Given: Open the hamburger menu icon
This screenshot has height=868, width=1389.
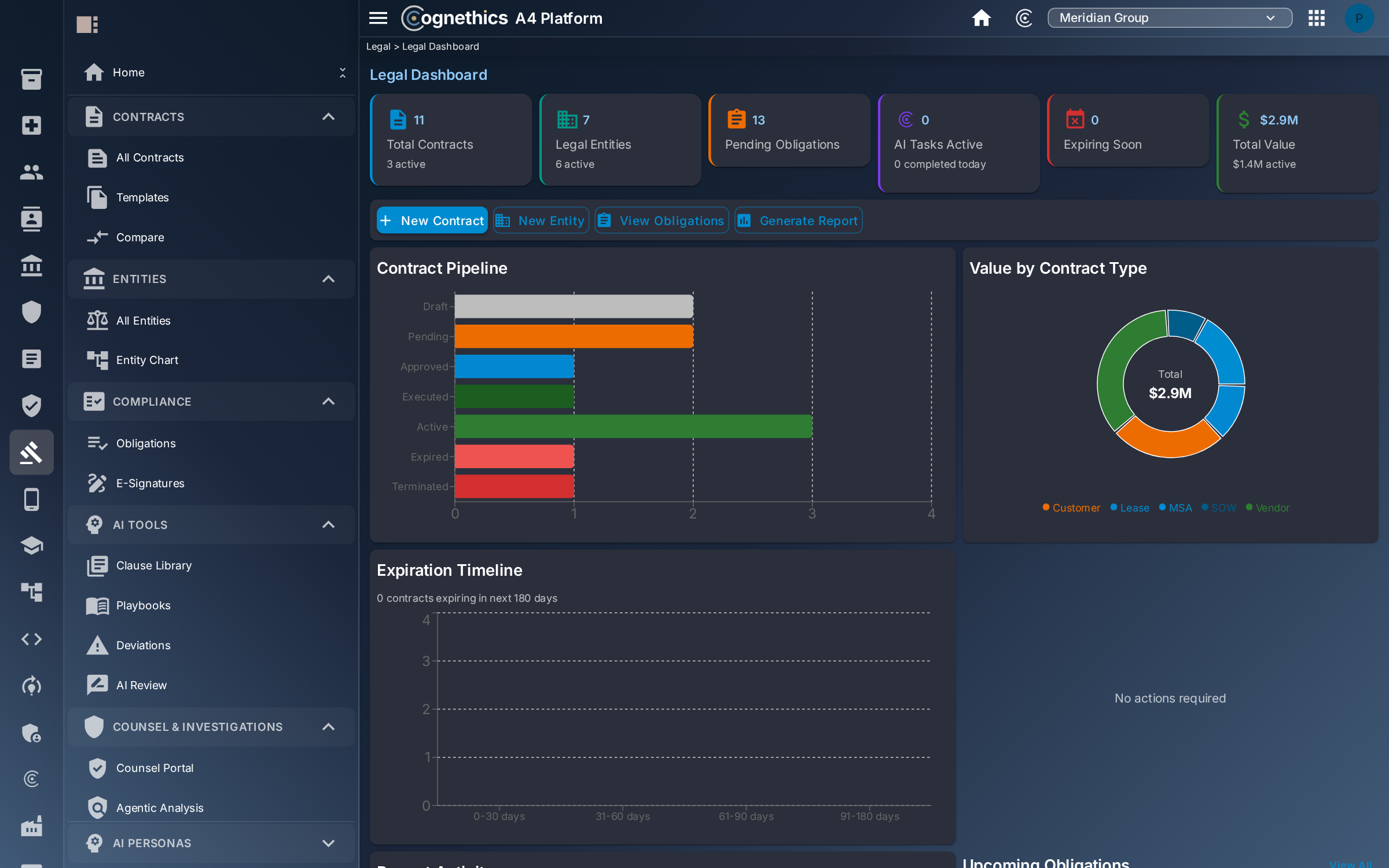Looking at the screenshot, I should [x=378, y=18].
